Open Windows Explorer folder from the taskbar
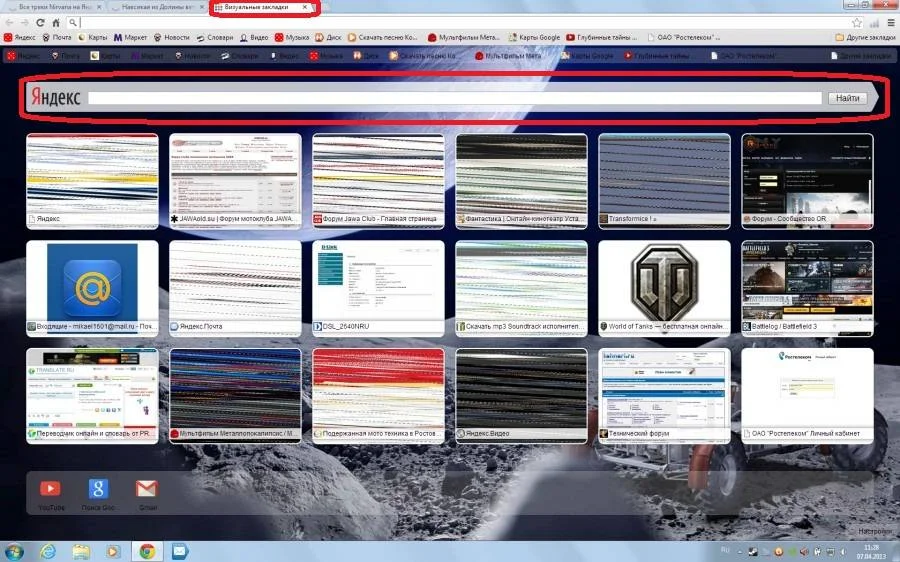Image resolution: width=900 pixels, height=562 pixels. click(81, 552)
